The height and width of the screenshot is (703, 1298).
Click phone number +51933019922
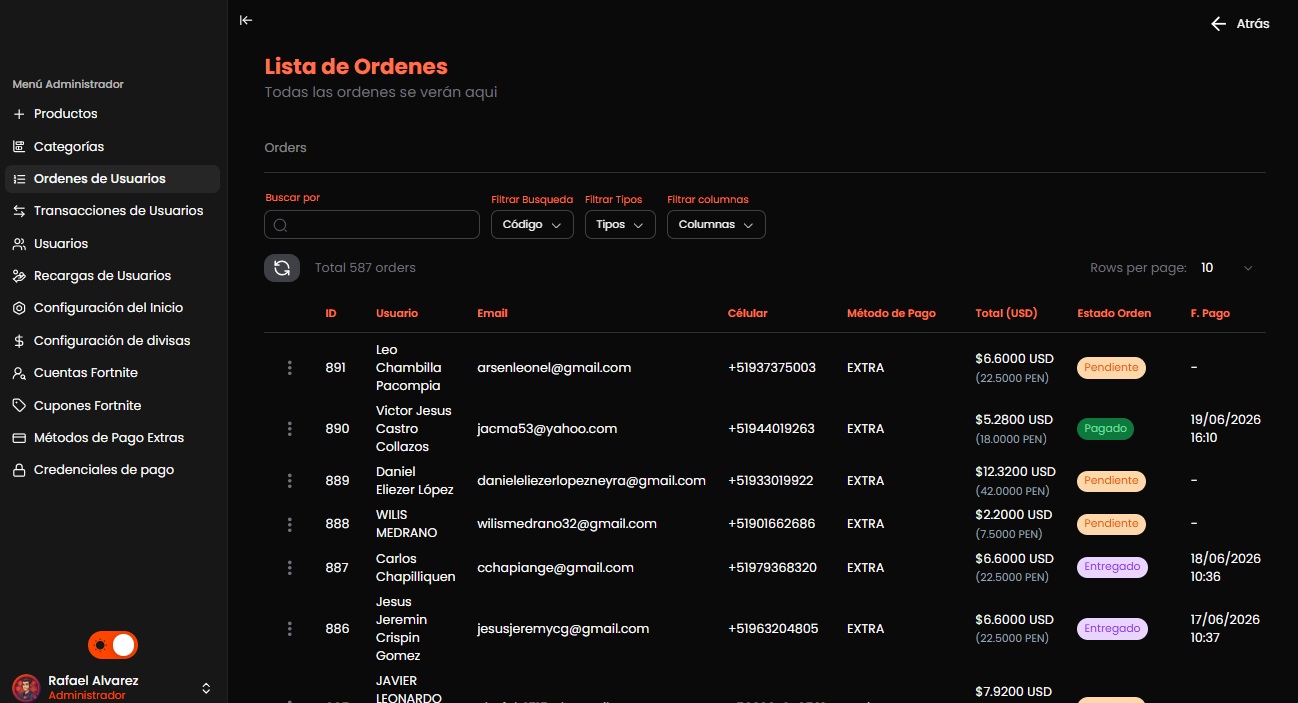pos(771,481)
